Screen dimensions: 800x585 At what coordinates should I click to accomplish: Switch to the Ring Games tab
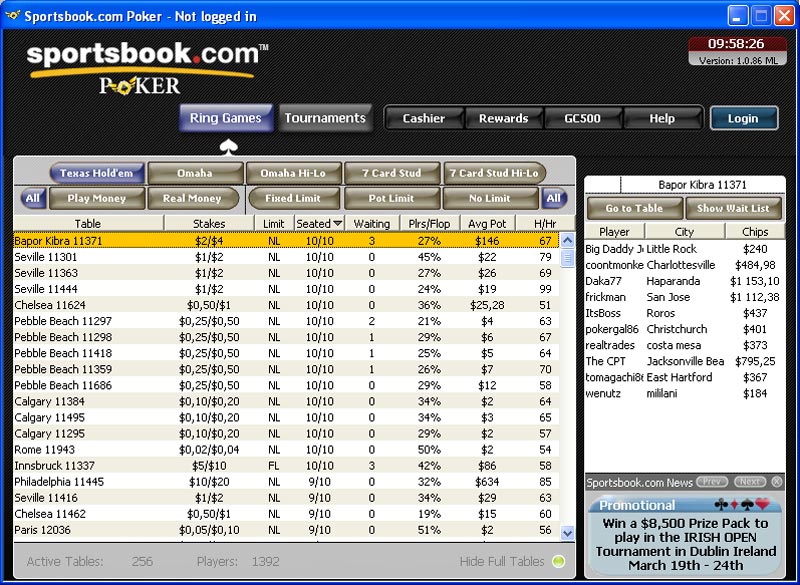(x=226, y=118)
